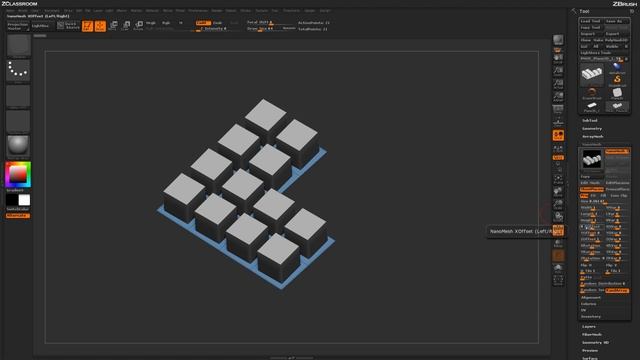Viewport: 640px width, 360px height.
Task: Click the Zoom canvas icon
Action: (x=558, y=71)
